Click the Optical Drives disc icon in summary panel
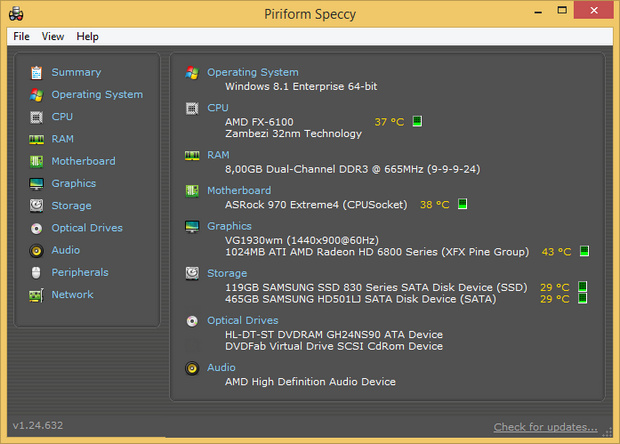 (192, 321)
